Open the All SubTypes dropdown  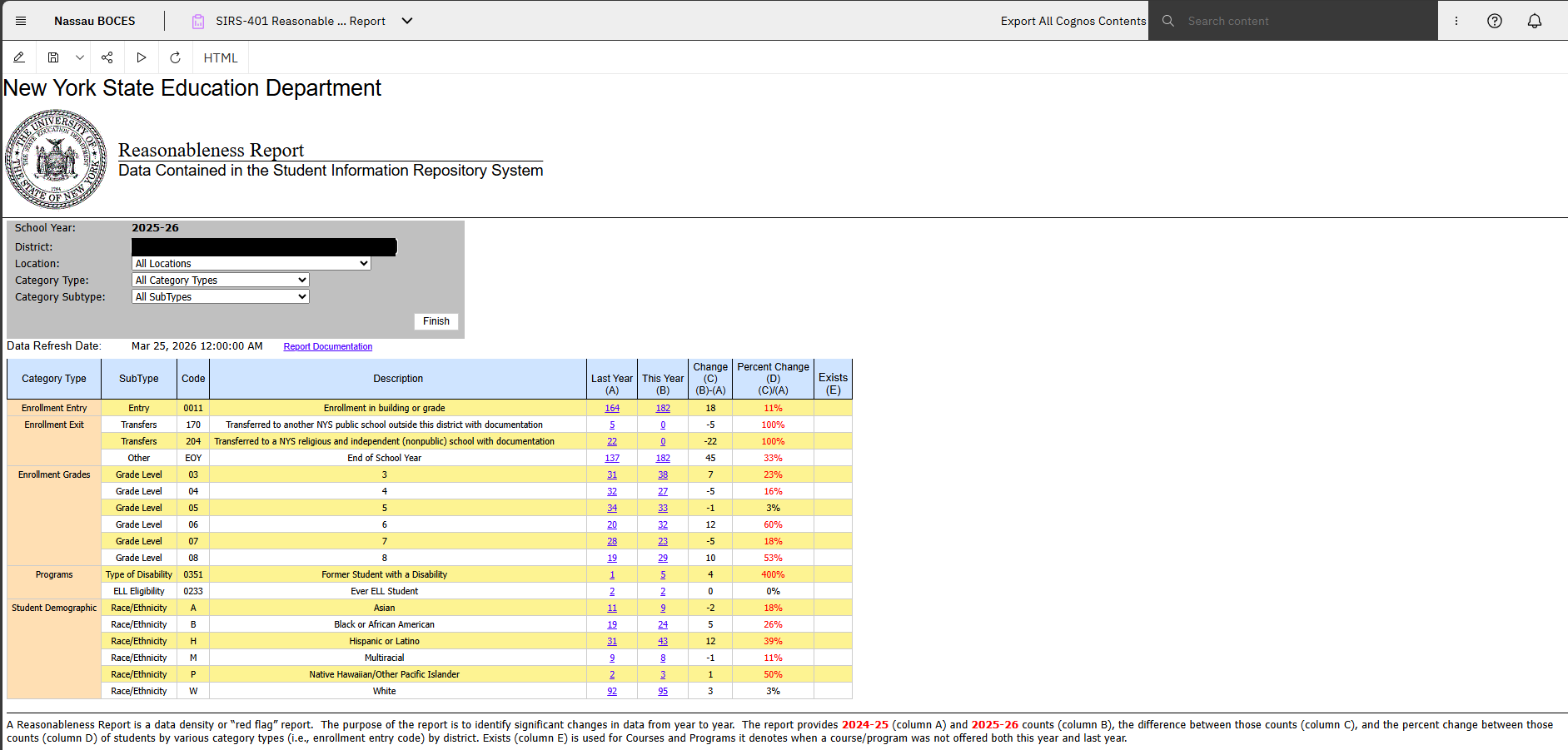(x=221, y=296)
